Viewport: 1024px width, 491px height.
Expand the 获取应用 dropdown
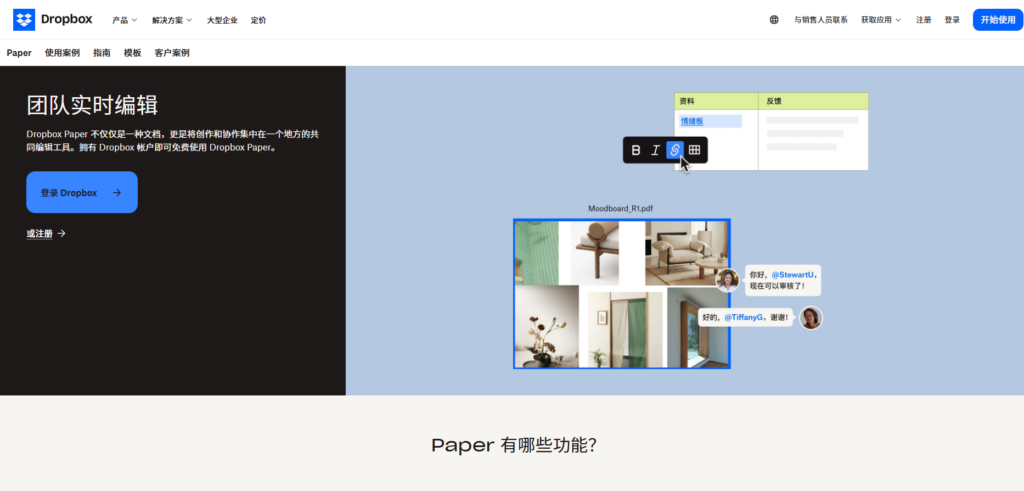(x=880, y=20)
